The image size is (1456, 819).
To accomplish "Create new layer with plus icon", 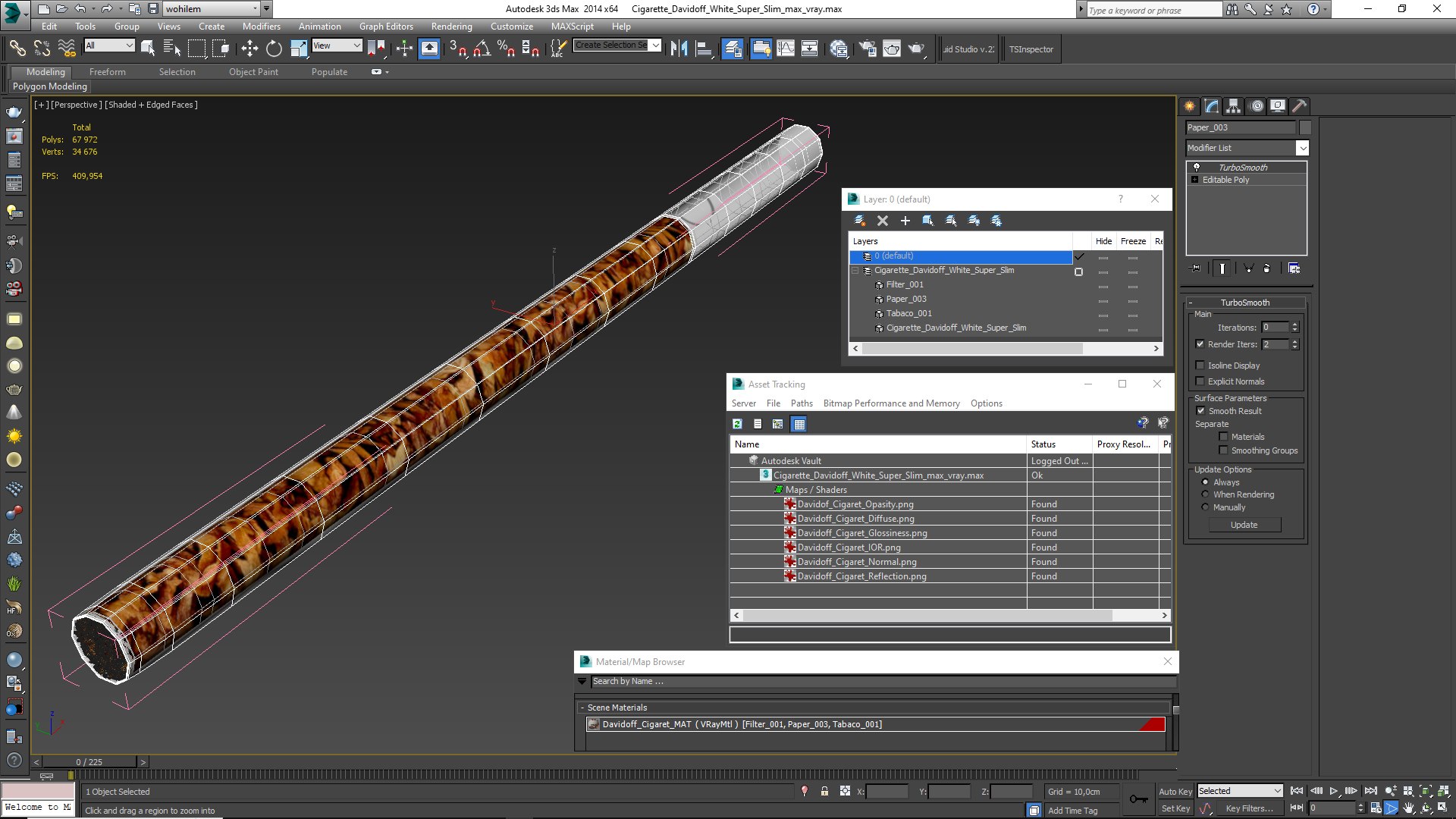I will click(905, 221).
